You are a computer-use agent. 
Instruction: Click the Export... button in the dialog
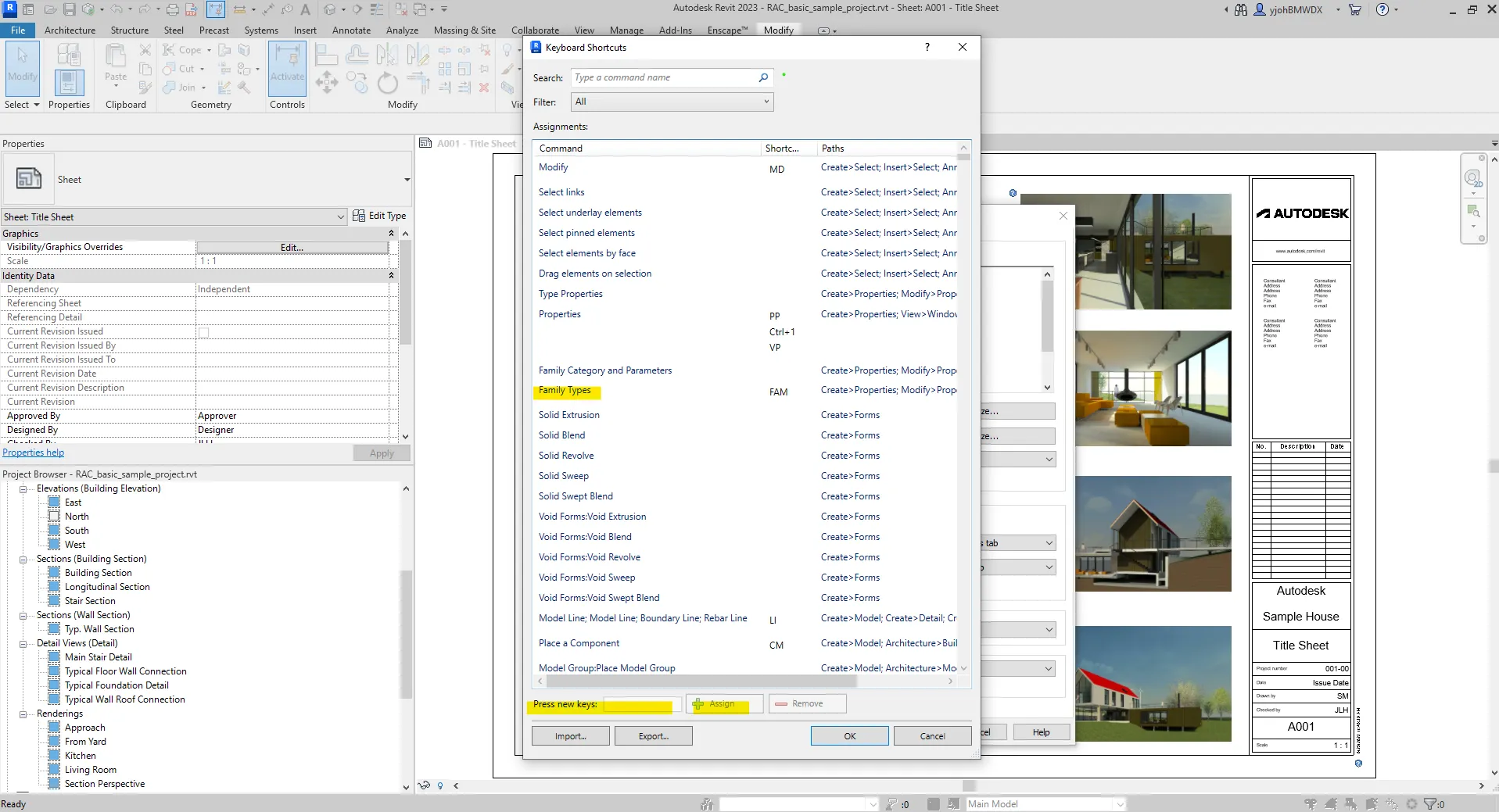click(x=653, y=736)
